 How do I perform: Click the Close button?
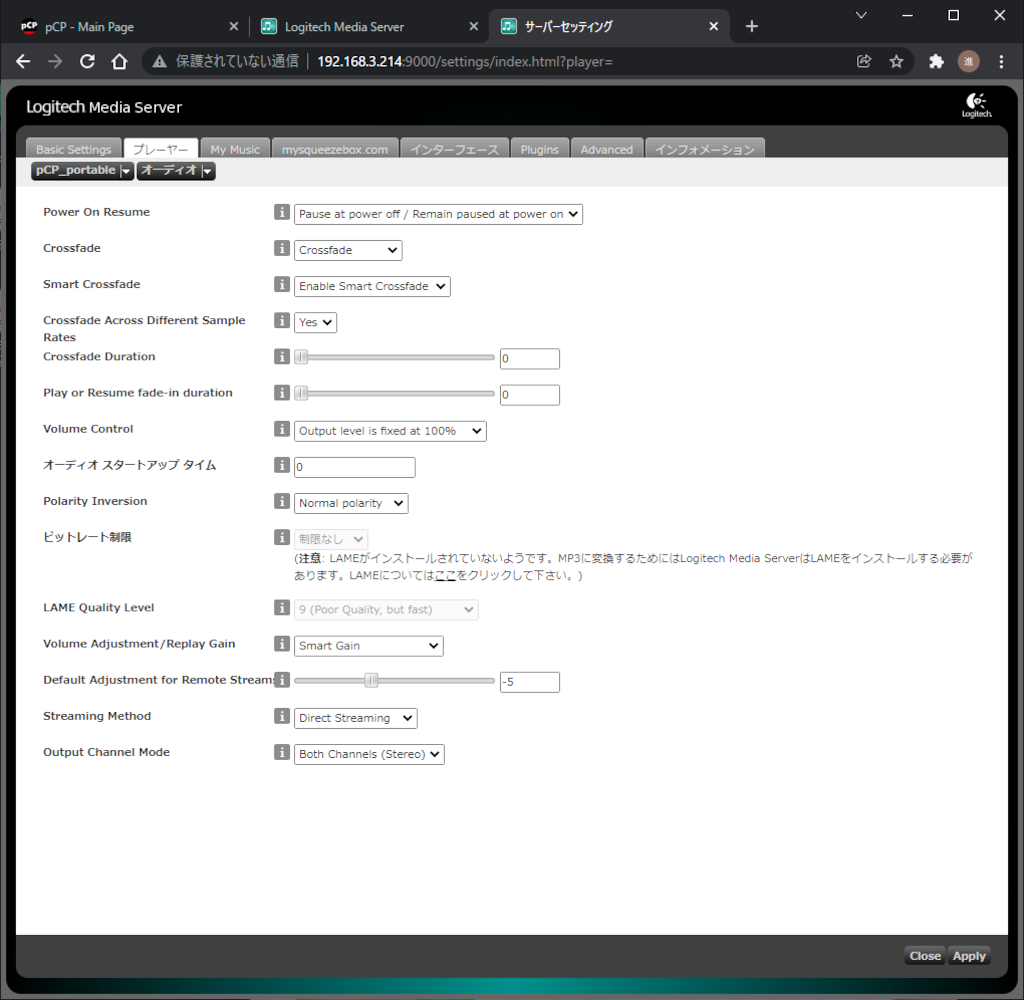tap(925, 956)
